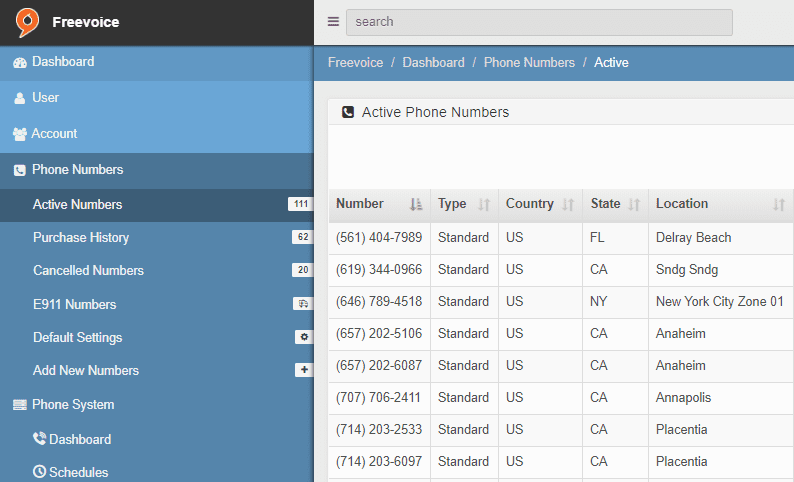Click the Phone System Dashboard handset icon
Screen dimensions: 794x482
point(39,438)
